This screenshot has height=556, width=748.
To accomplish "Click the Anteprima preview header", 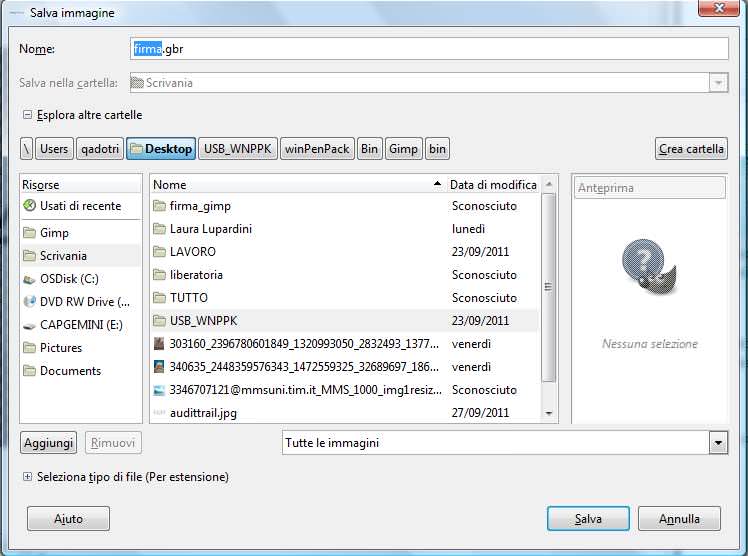I will click(649, 188).
